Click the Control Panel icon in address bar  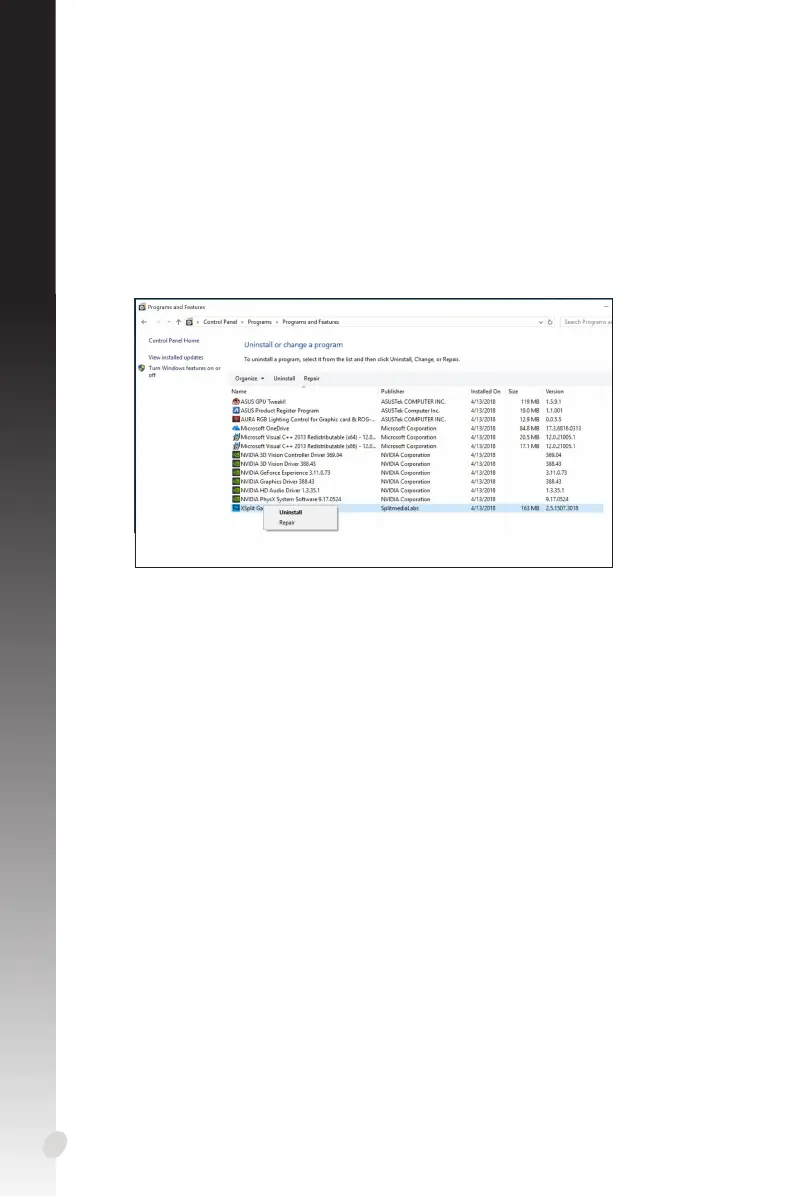click(189, 322)
